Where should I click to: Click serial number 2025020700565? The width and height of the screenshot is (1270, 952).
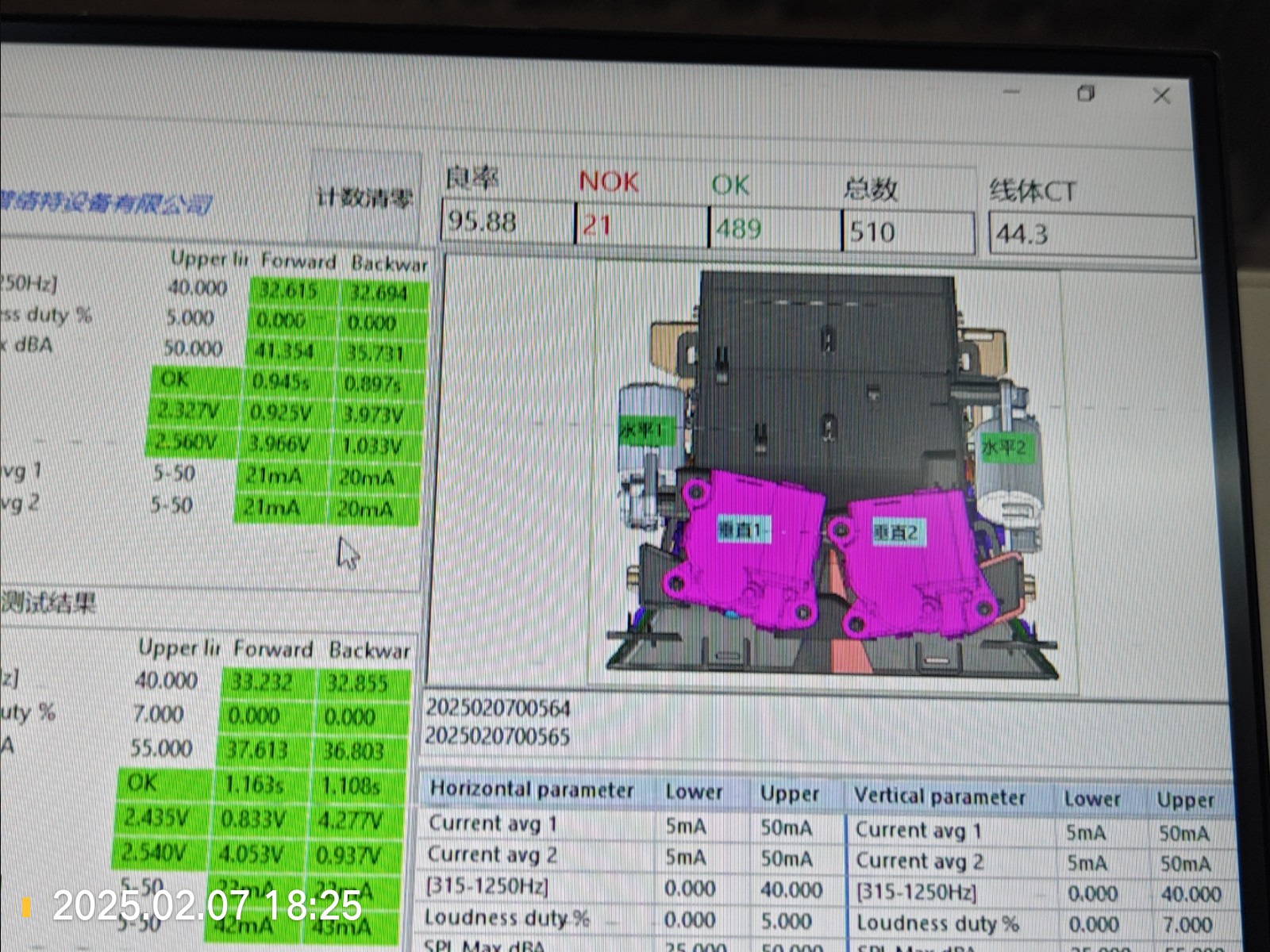pos(498,736)
